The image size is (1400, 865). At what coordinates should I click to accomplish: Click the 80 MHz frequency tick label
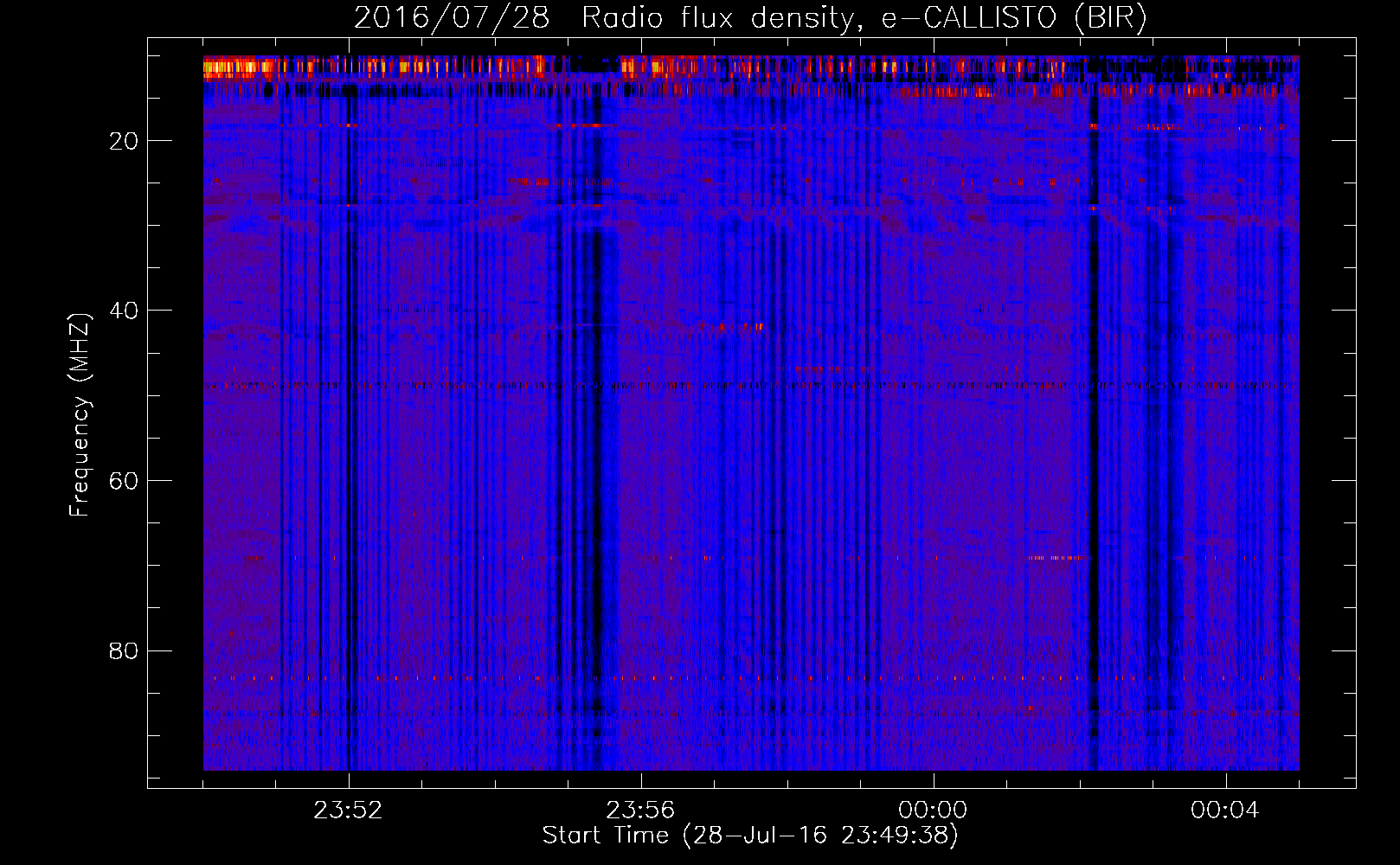124,650
